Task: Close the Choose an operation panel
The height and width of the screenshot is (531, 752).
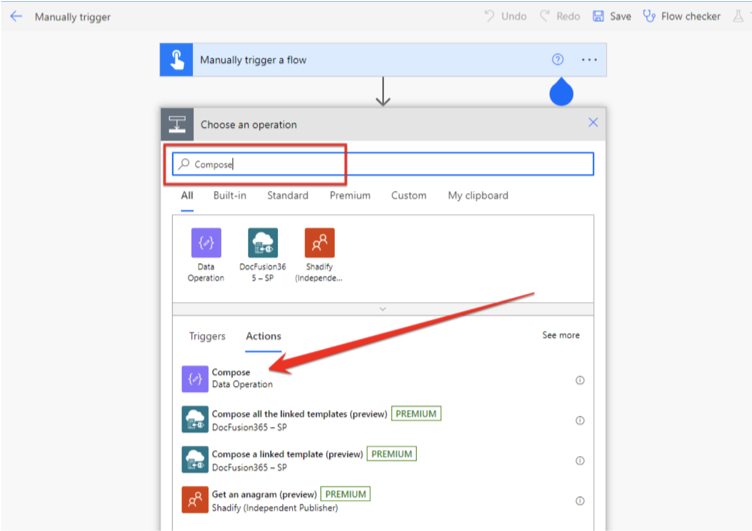Action: click(593, 122)
